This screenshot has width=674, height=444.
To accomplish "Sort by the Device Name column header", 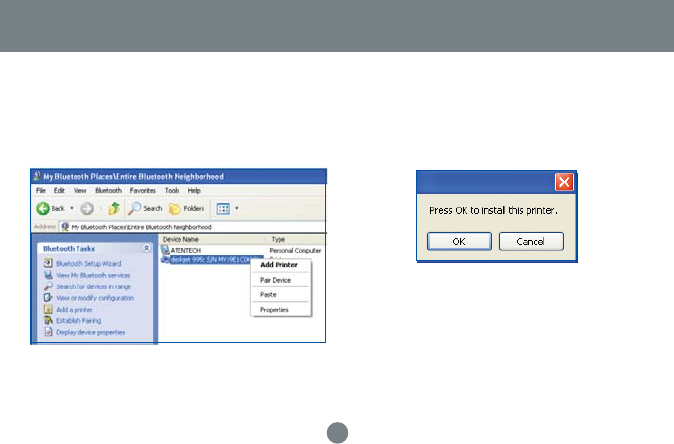I will coord(213,239).
